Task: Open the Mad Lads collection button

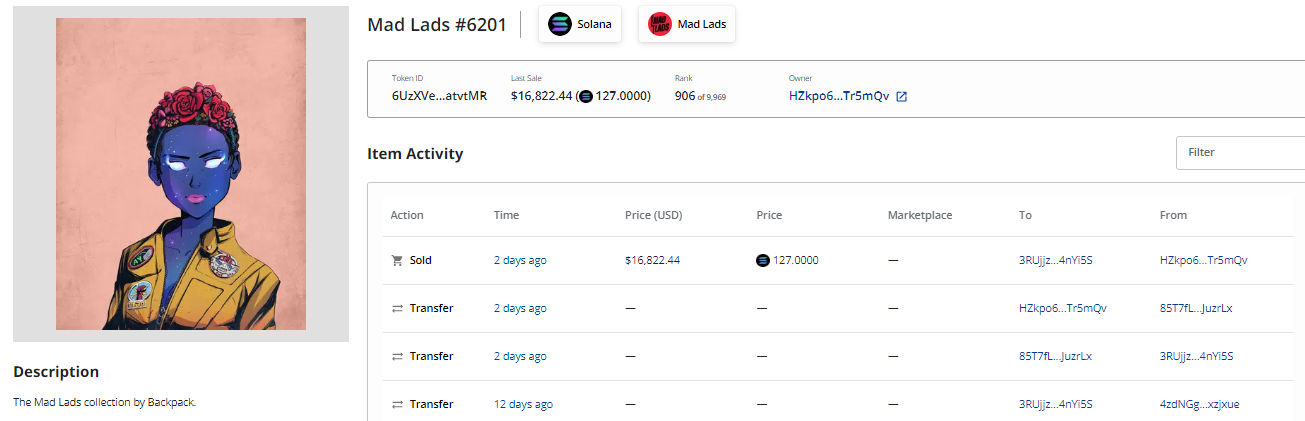Action: point(687,24)
